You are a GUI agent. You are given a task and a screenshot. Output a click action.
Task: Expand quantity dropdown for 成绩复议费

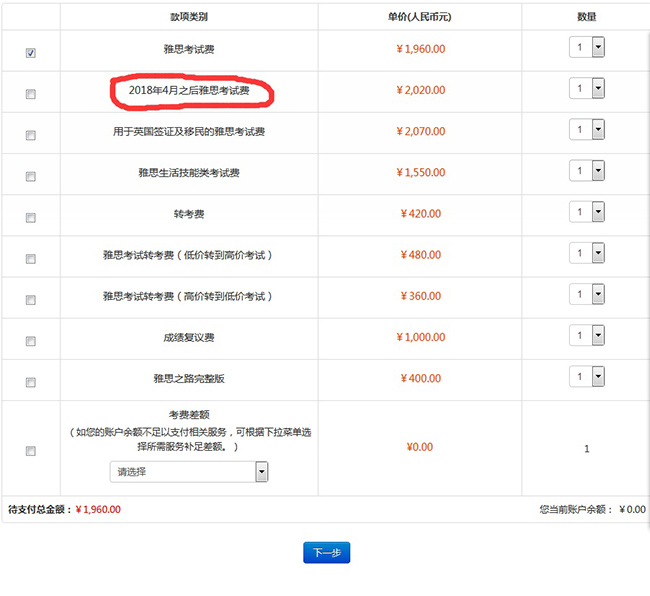click(587, 336)
